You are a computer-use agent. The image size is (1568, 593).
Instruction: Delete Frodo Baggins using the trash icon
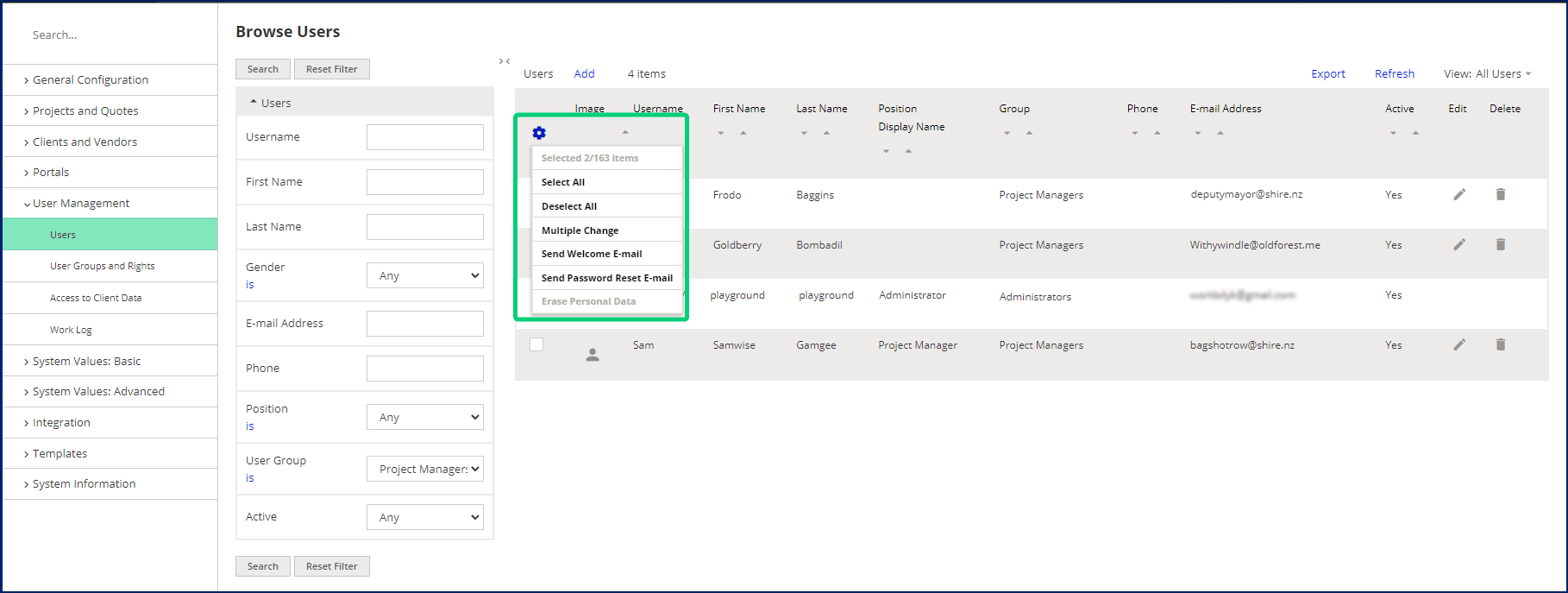point(1501,194)
